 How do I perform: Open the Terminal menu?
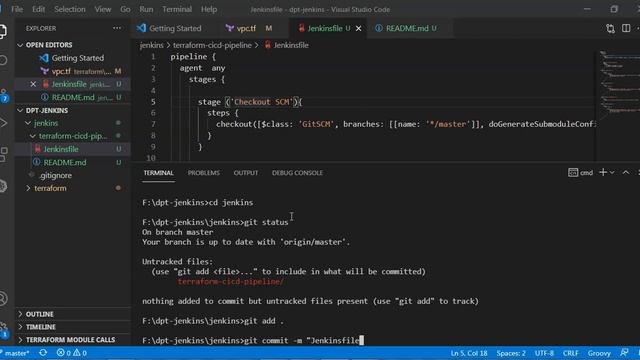177,9
